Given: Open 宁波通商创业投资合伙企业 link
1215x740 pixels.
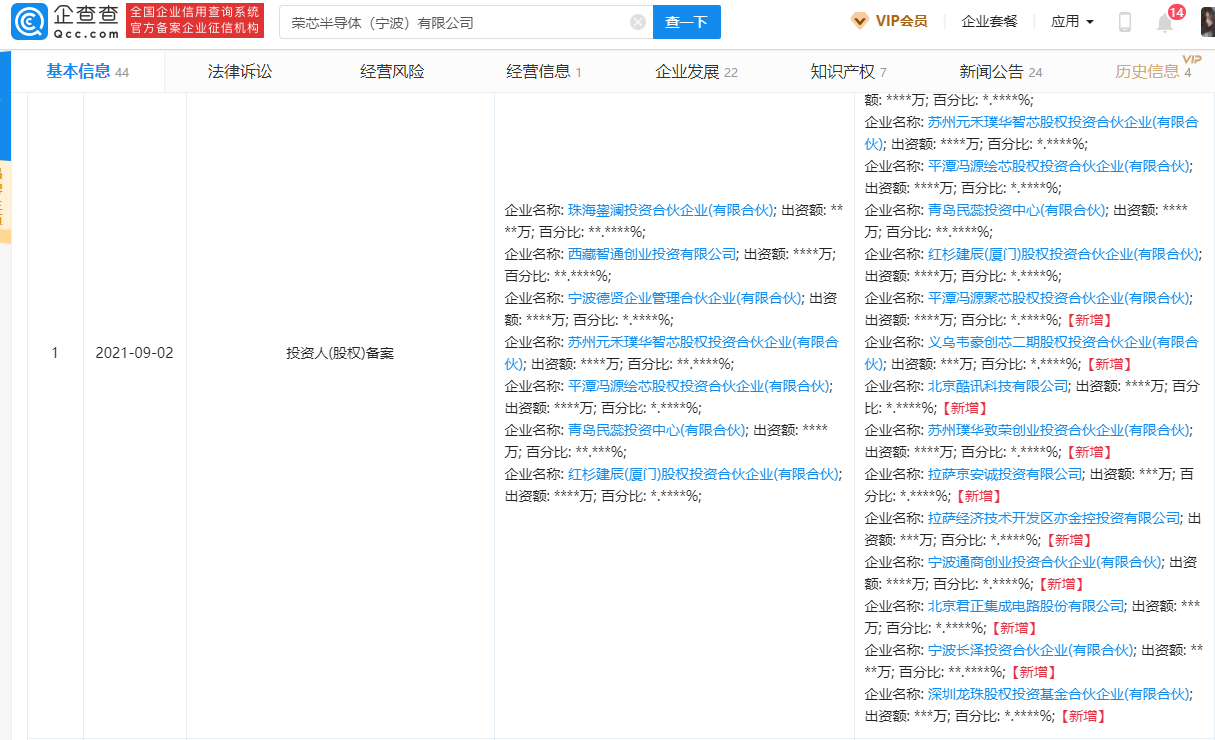Looking at the screenshot, I should (x=1045, y=562).
